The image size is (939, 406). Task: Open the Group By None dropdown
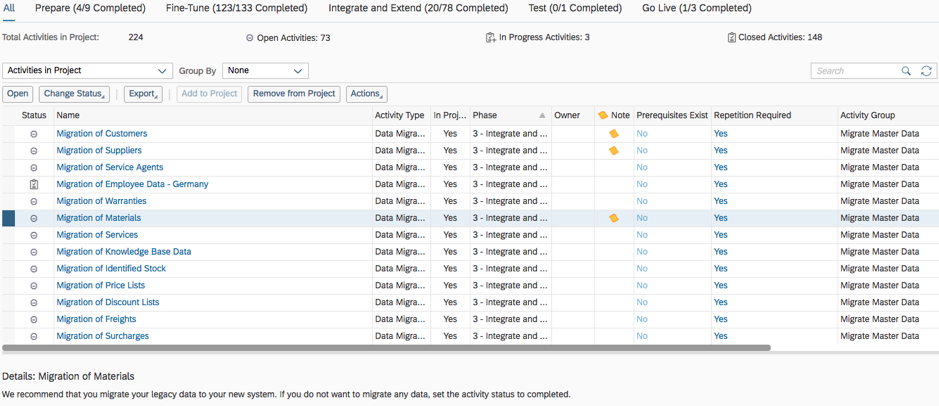[265, 71]
